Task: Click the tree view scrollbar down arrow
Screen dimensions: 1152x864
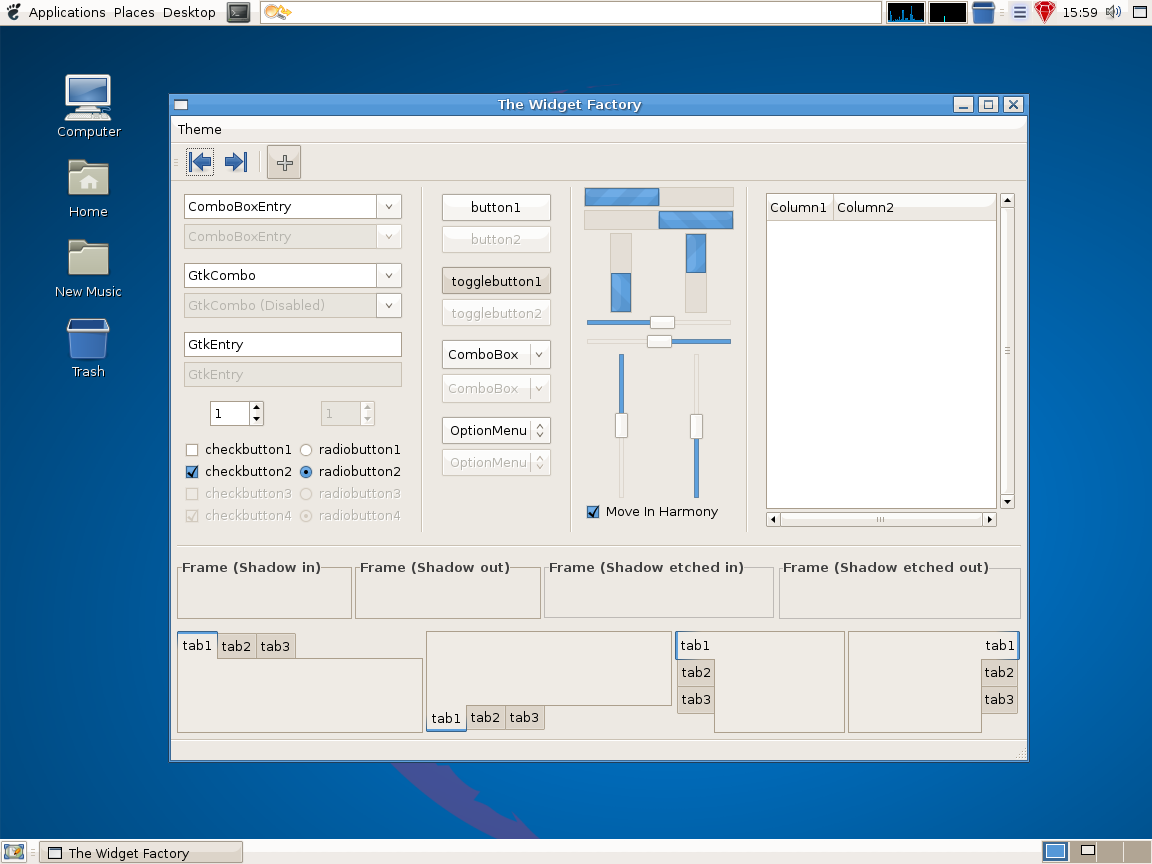Action: pos(1007,502)
